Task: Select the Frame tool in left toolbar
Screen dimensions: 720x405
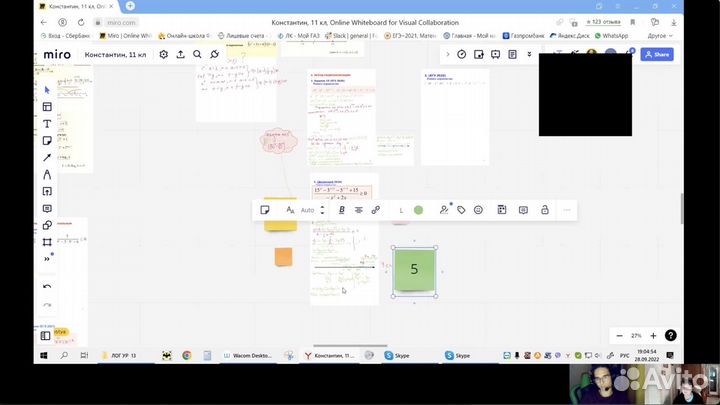Action: [x=47, y=242]
